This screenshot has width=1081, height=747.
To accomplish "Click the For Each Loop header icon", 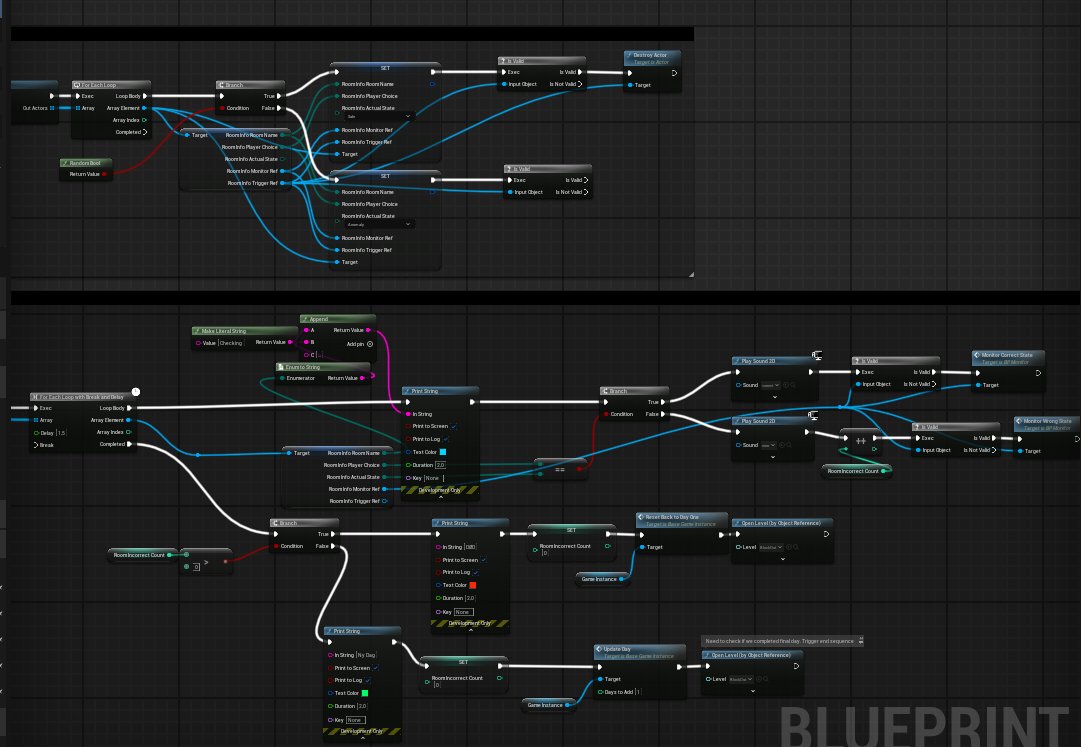I will (77, 84).
